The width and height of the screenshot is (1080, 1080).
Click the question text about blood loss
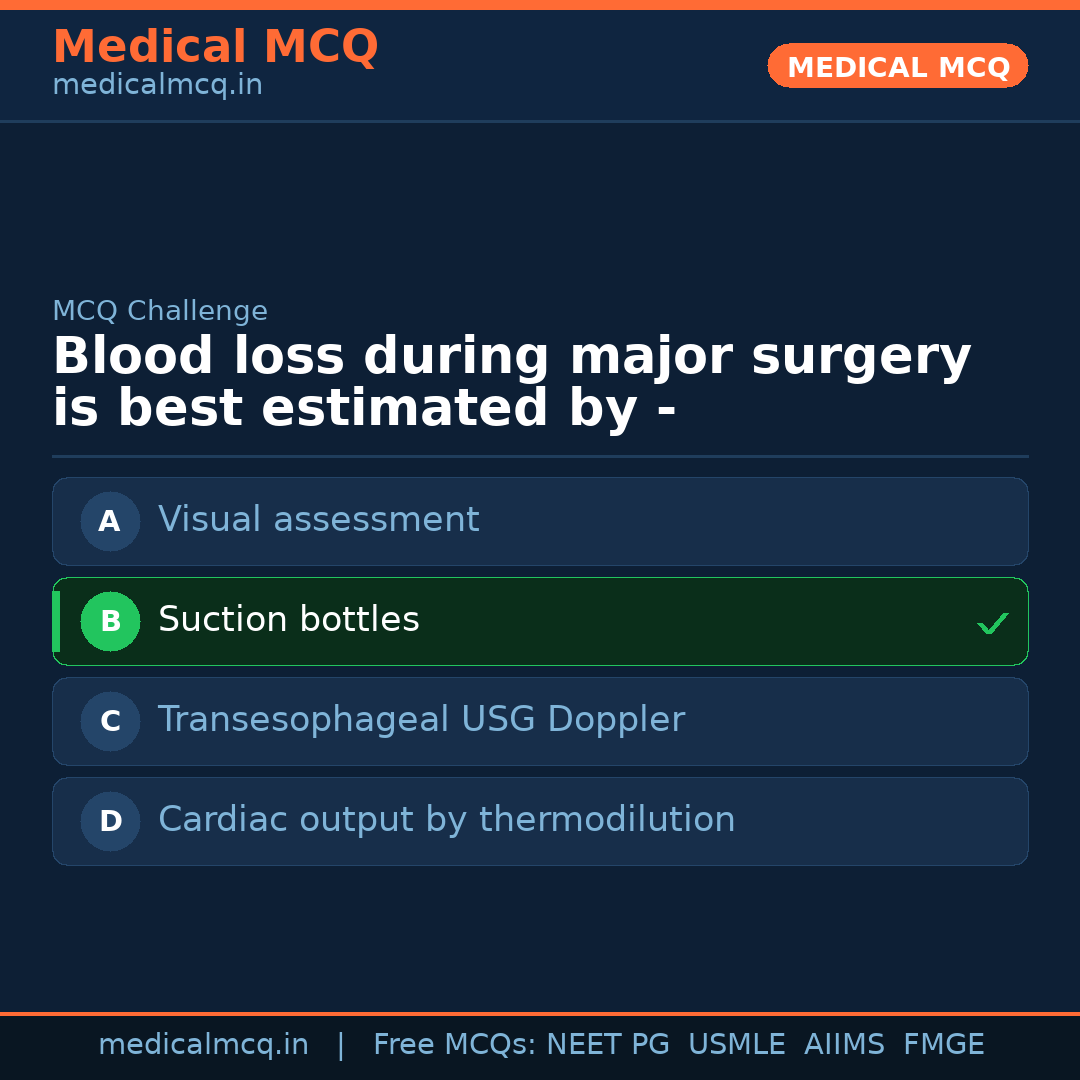(512, 380)
